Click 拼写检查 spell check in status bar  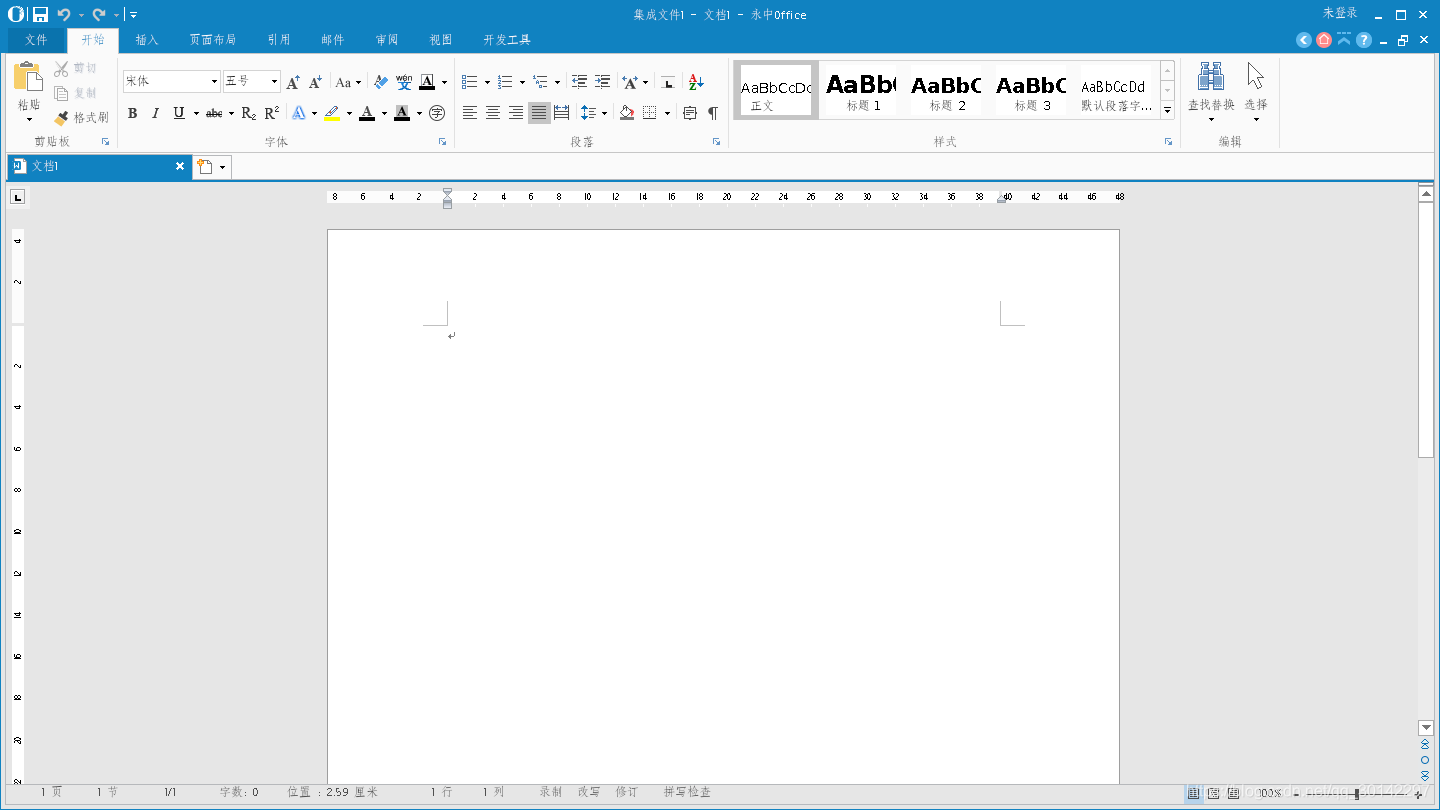[x=687, y=792]
